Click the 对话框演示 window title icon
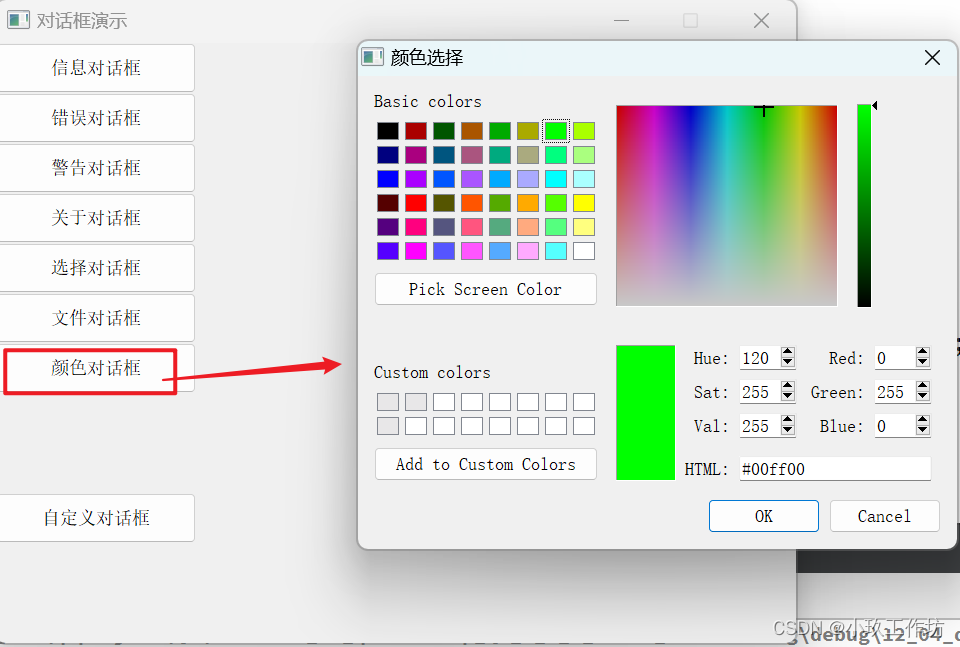Screen dimensions: 960x647 tap(18, 20)
